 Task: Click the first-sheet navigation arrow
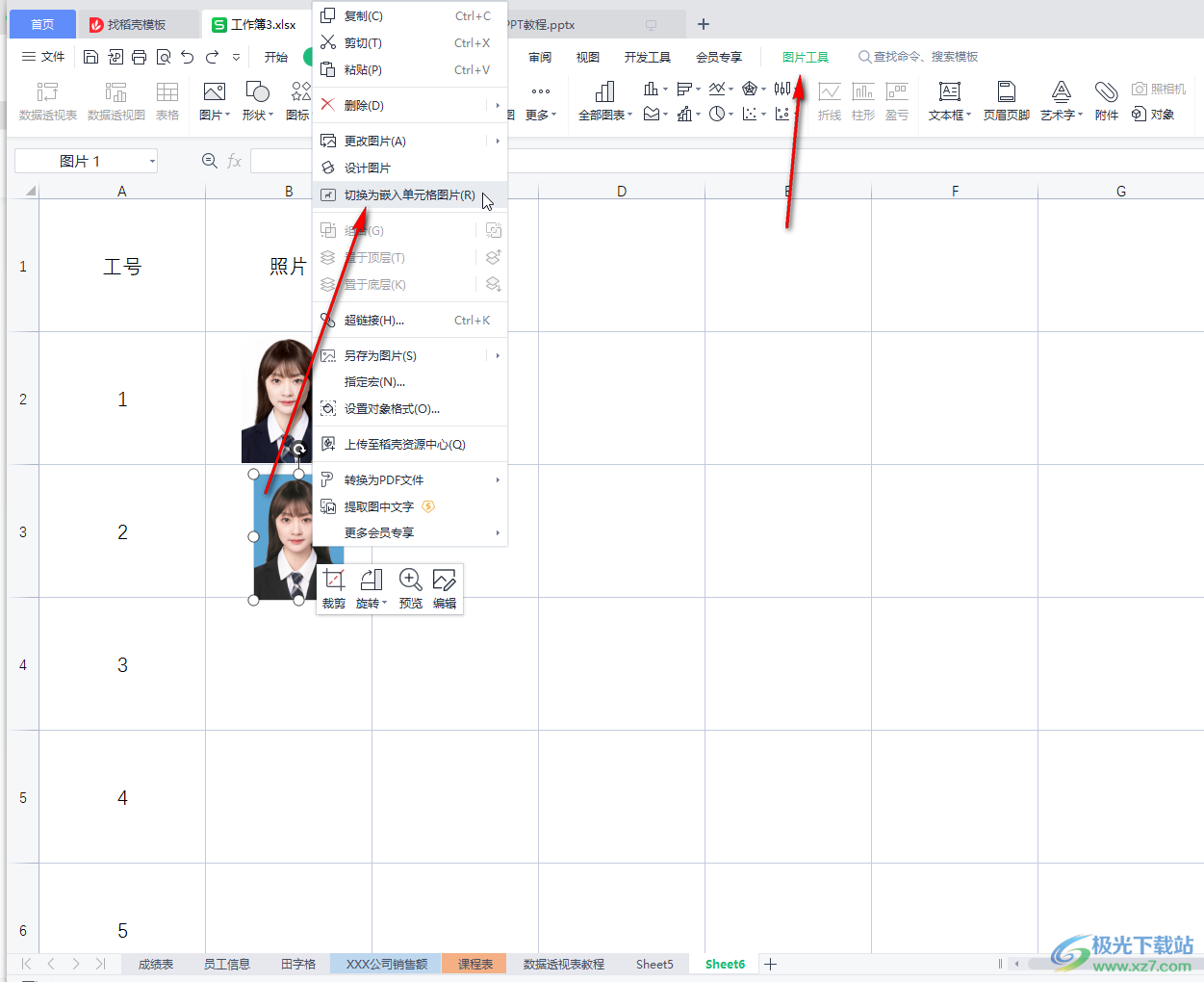27,964
